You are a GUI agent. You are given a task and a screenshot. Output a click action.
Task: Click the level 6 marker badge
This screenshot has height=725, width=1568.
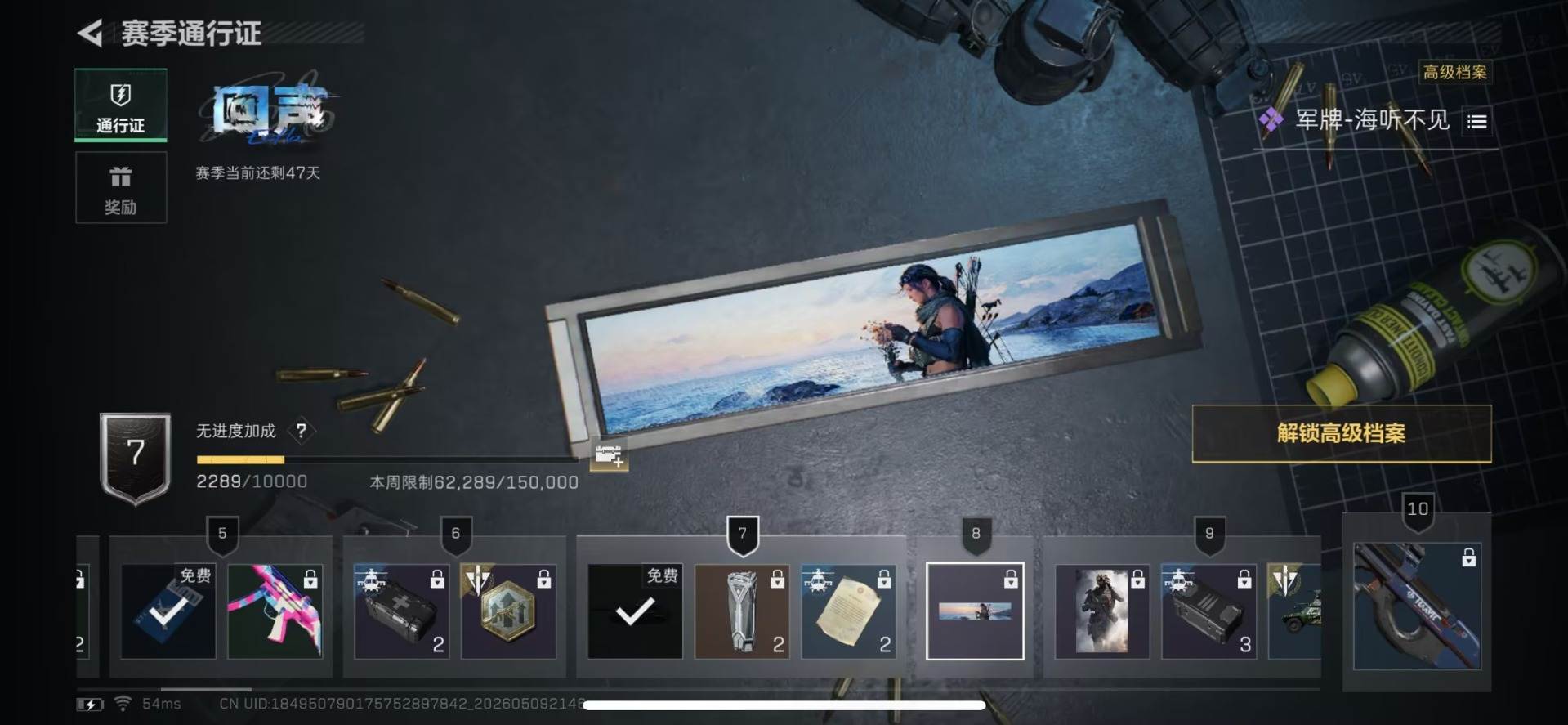click(456, 535)
